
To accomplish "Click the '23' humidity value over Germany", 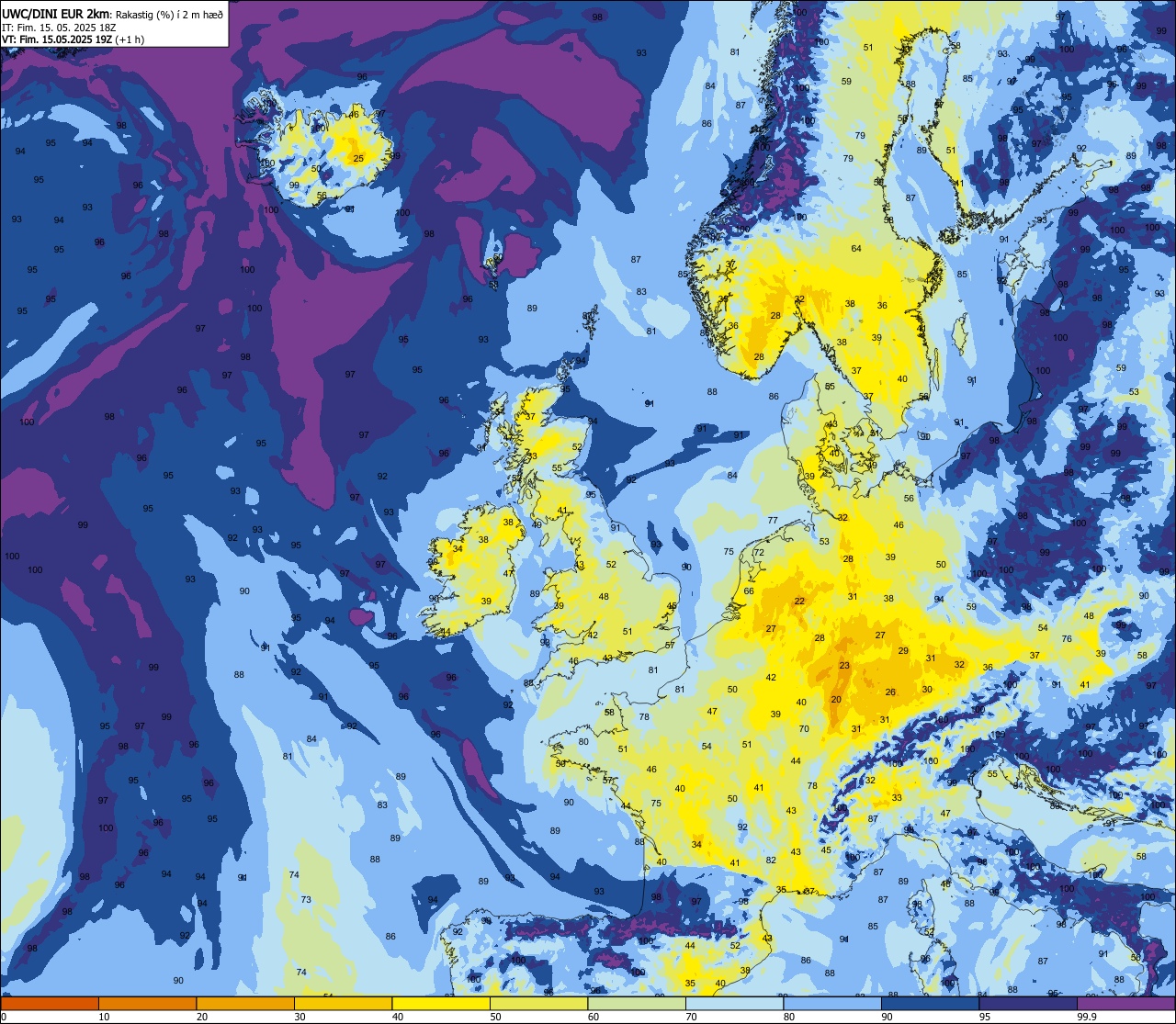I will point(844,666).
